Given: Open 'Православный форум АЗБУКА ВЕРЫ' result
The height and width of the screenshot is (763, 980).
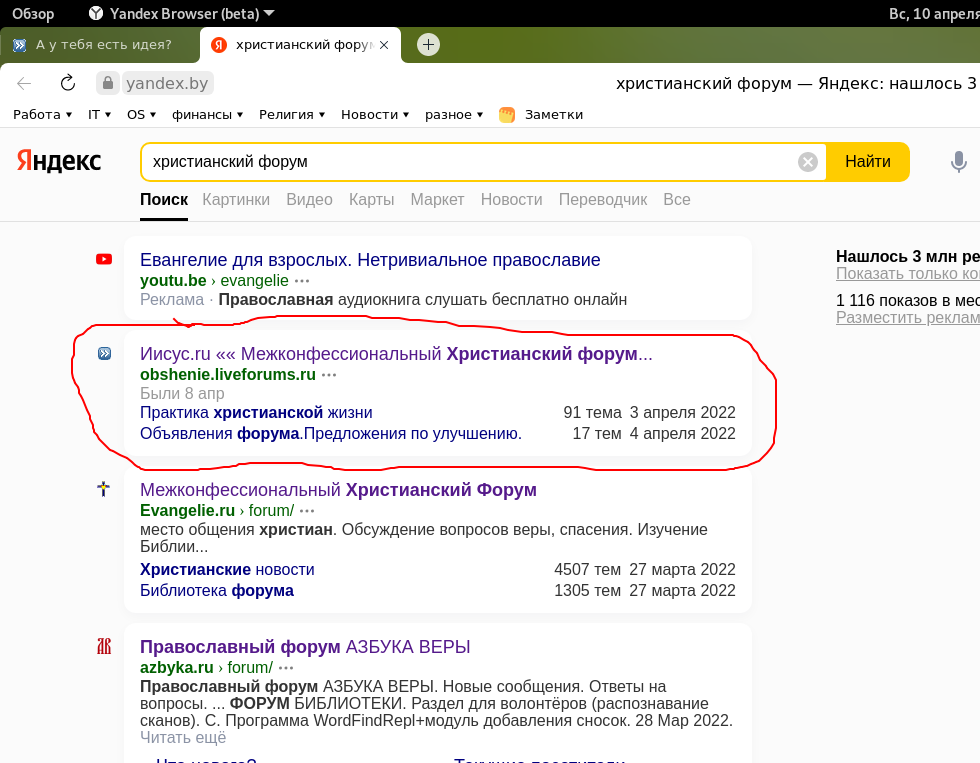Looking at the screenshot, I should tap(305, 647).
